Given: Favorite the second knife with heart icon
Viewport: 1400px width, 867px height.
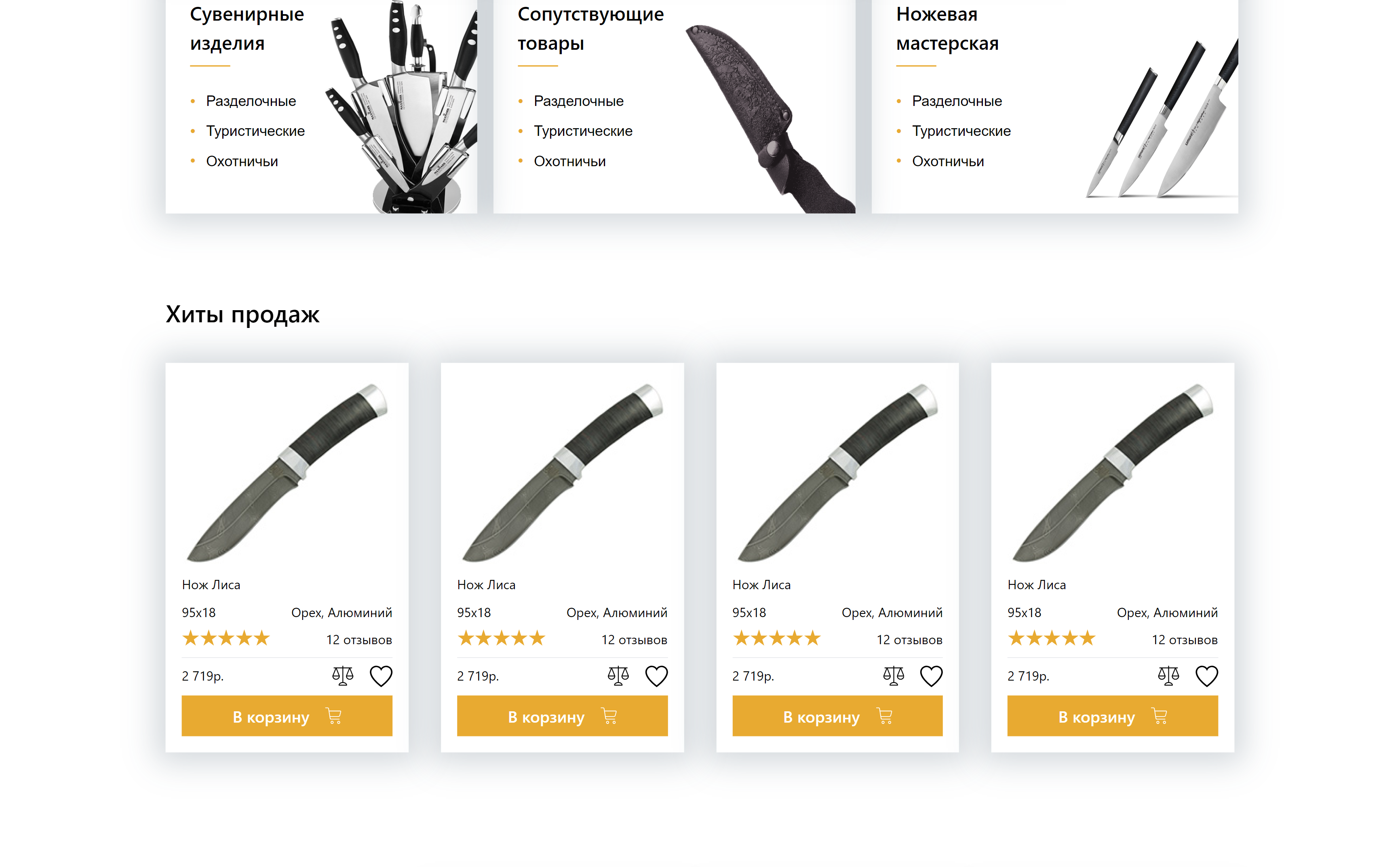Looking at the screenshot, I should pos(656,676).
